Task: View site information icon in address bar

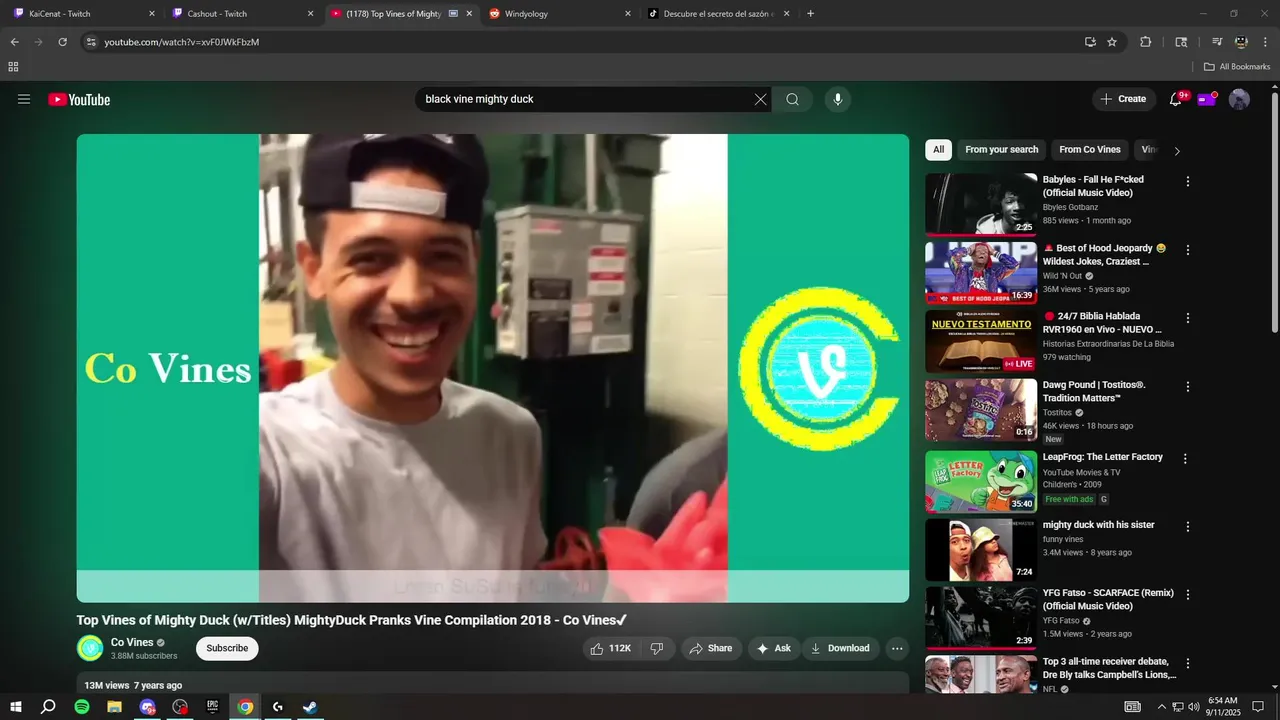Action: click(x=91, y=42)
